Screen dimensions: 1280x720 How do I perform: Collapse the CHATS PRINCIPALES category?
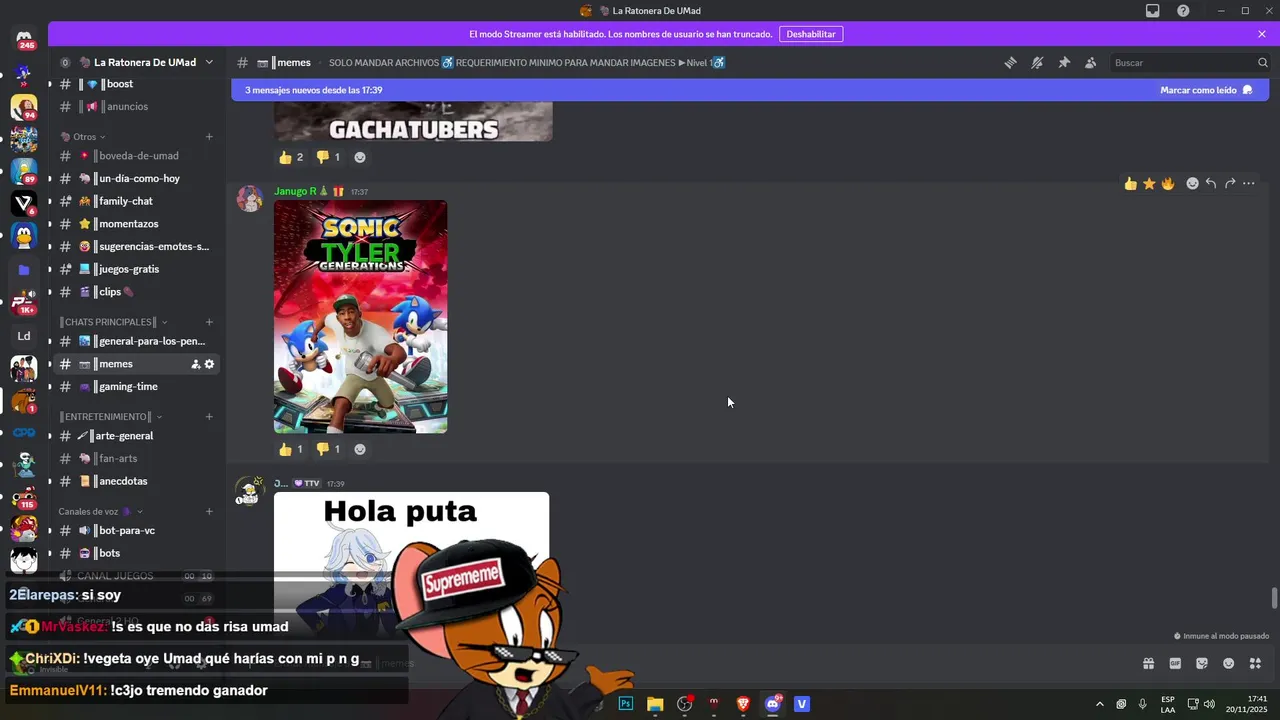[114, 322]
